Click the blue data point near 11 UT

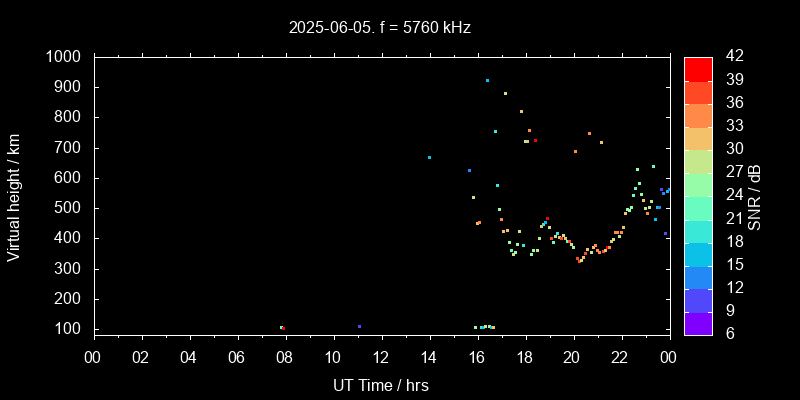359,326
